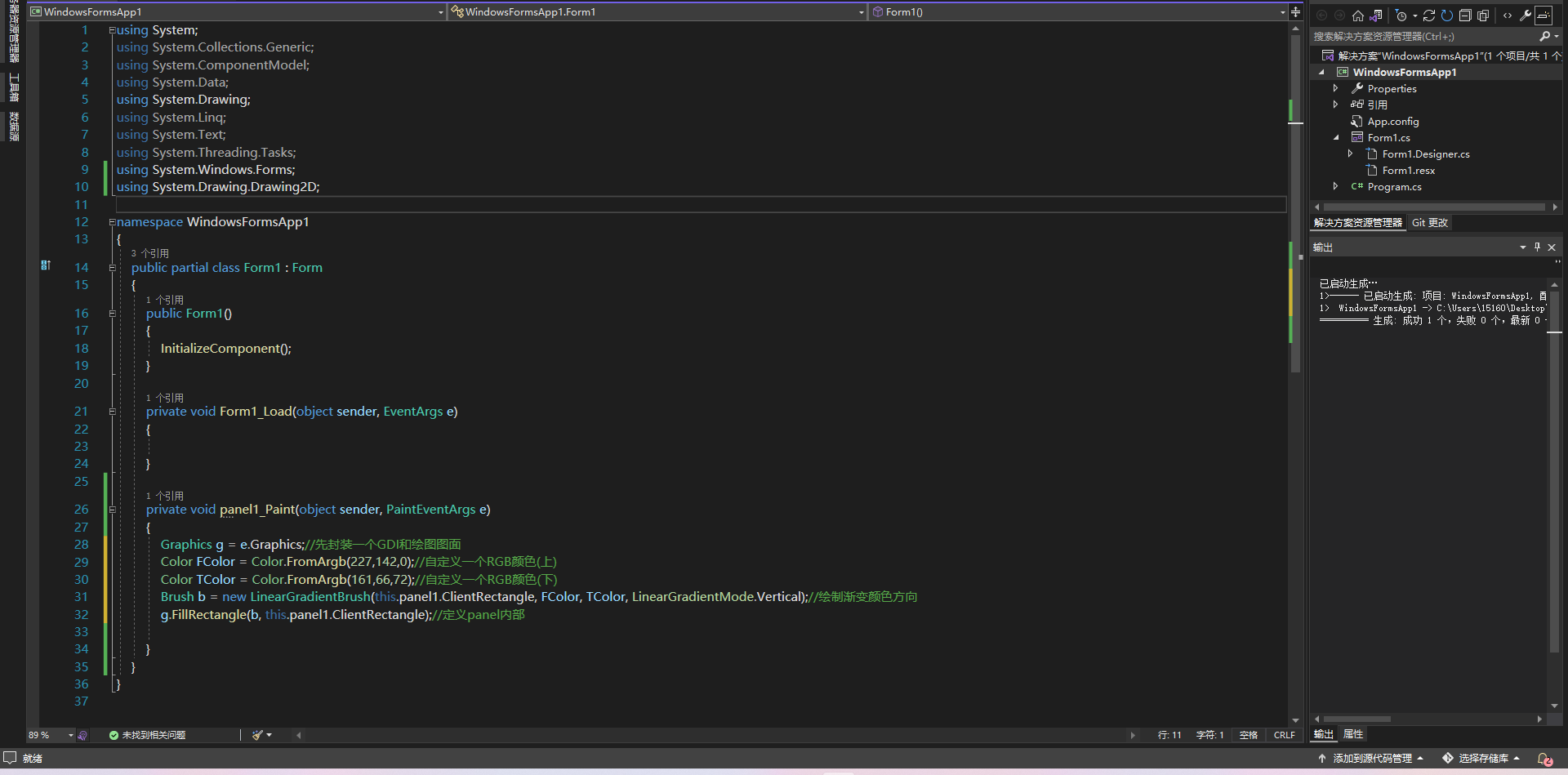The width and height of the screenshot is (1568, 775).
Task: Collapse the namespace WindowsFormsApp1 code region
Action: click(x=112, y=222)
